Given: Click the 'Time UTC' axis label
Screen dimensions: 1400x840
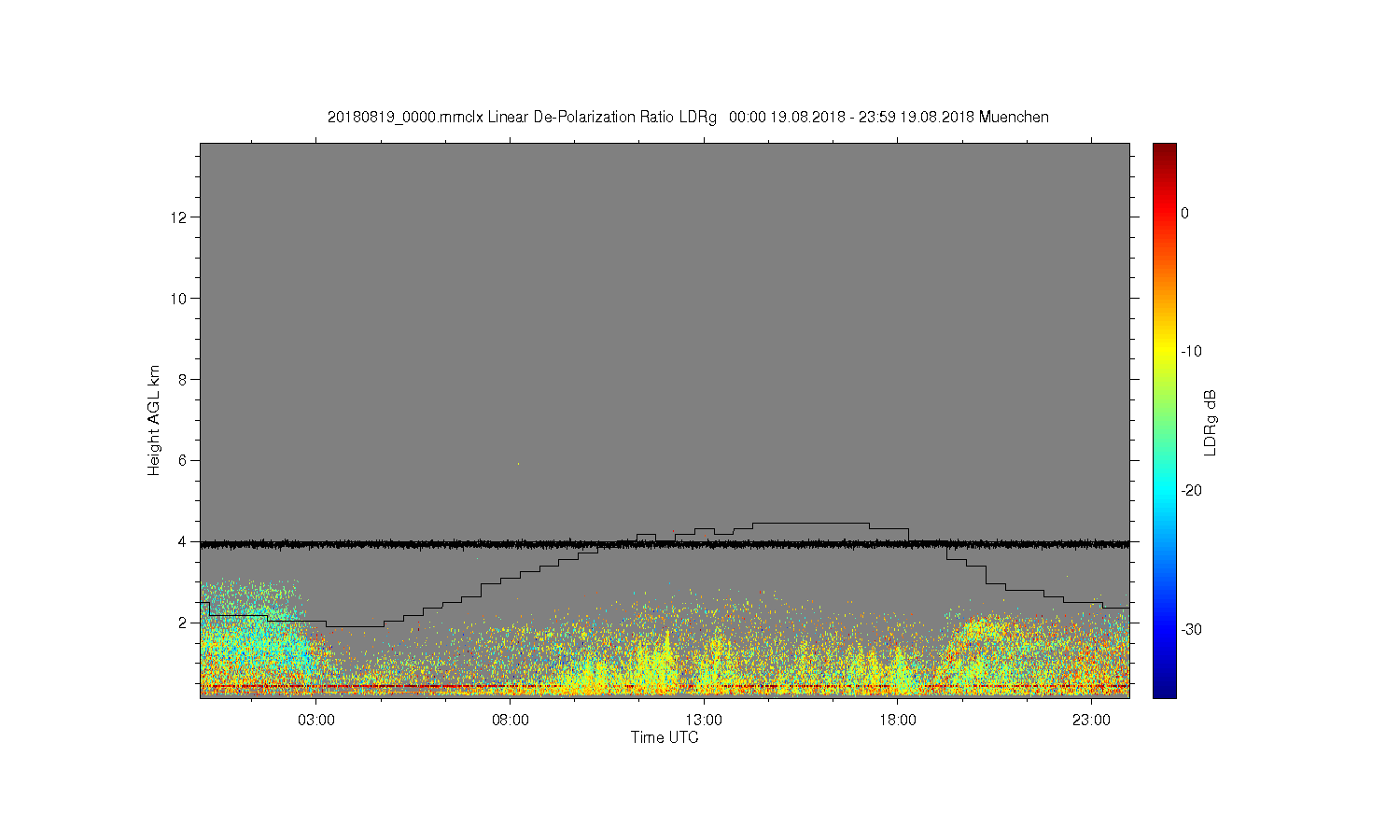Looking at the screenshot, I should click(665, 737).
